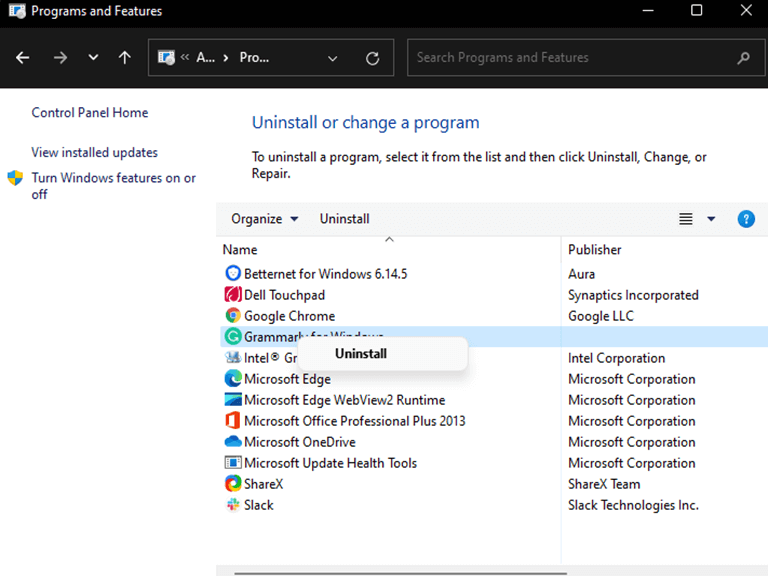Viewport: 768px width, 576px height.
Task: Select the Dell Touchpad icon
Action: click(233, 294)
